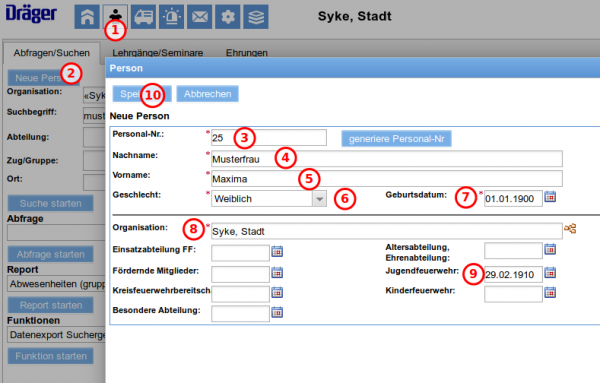The height and width of the screenshot is (383, 600).
Task: Click the Neue Person button
Action: click(44, 78)
